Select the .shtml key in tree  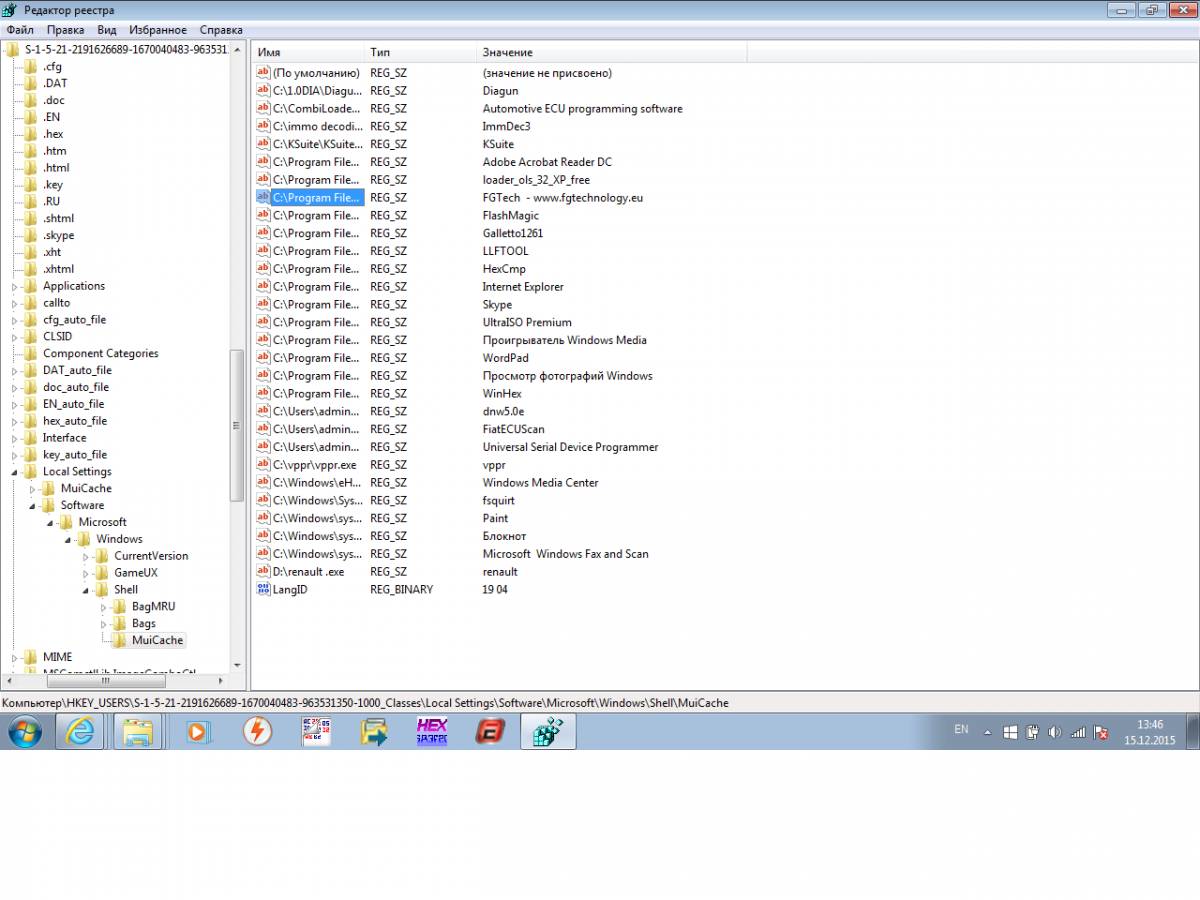click(58, 218)
